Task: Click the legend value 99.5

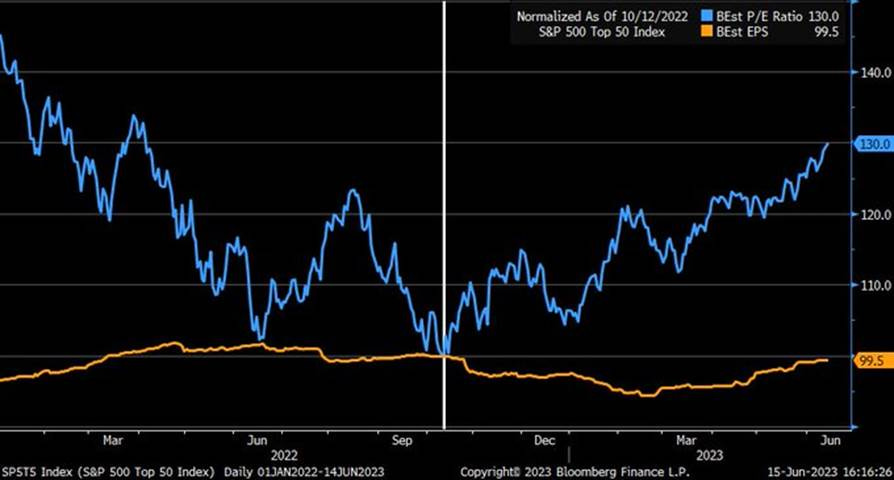Action: click(x=827, y=32)
